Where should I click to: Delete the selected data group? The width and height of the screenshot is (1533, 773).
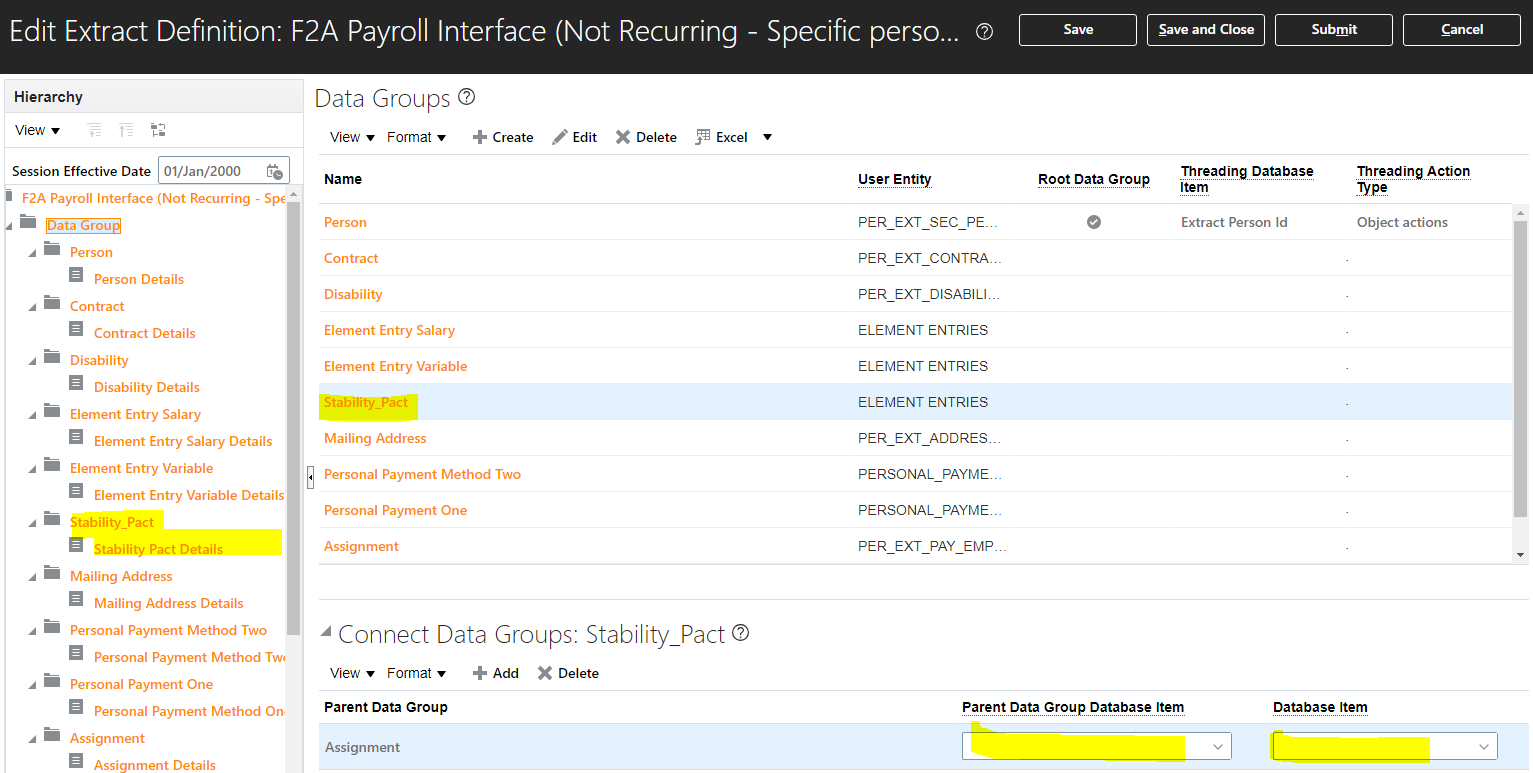(646, 137)
